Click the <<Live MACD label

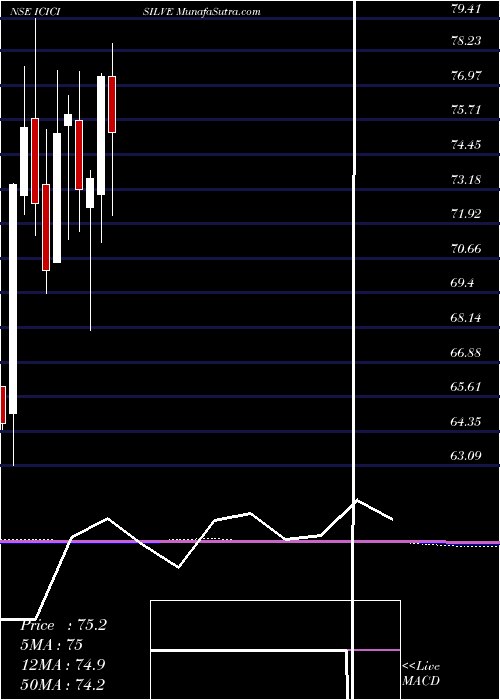pos(421,673)
